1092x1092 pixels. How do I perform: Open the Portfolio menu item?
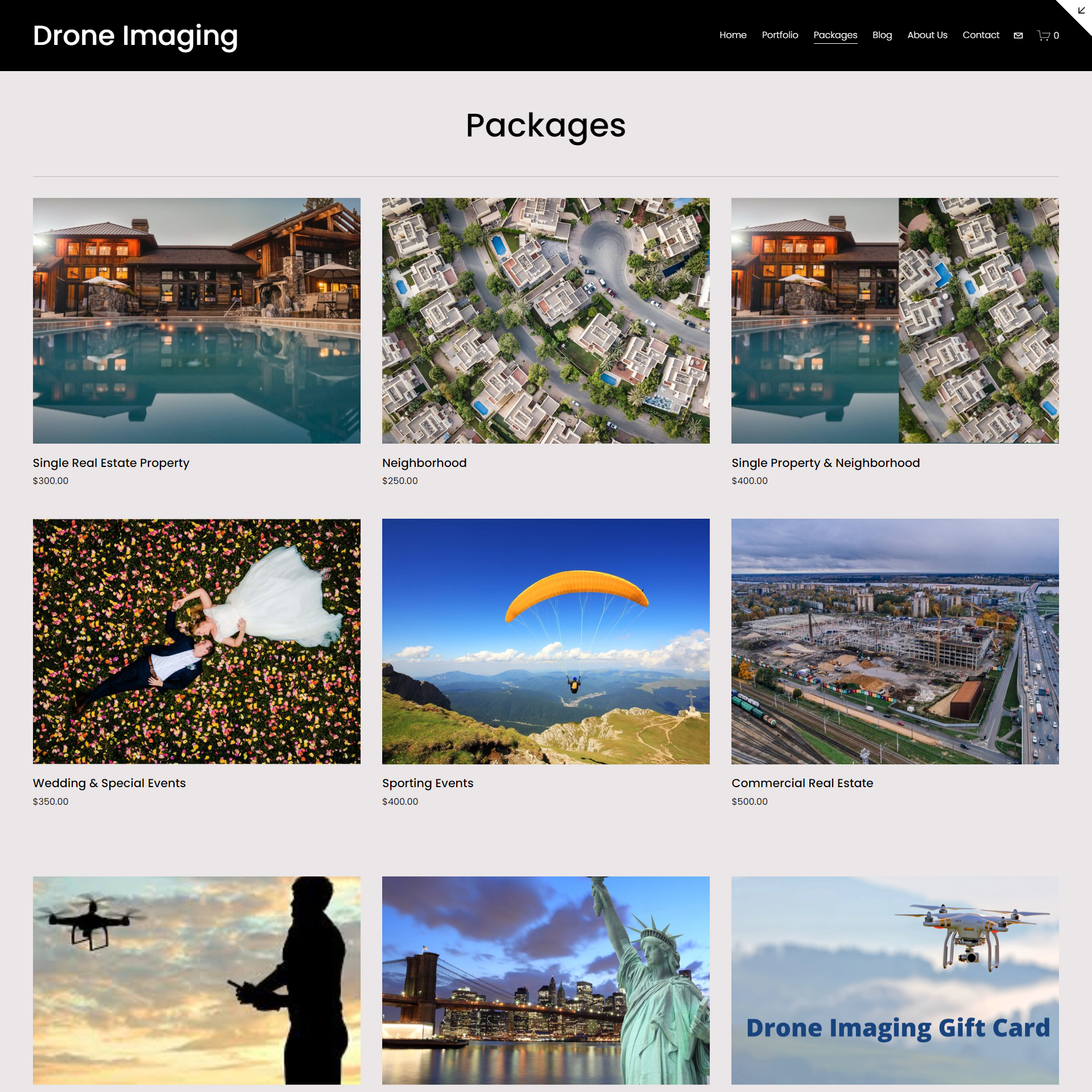pyautogui.click(x=780, y=35)
